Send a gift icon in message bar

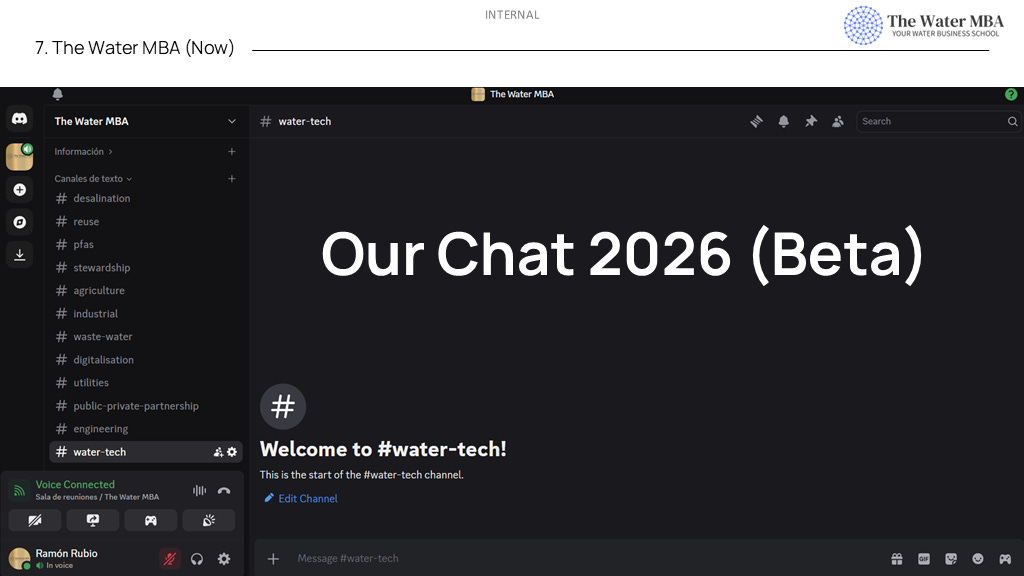(897, 558)
